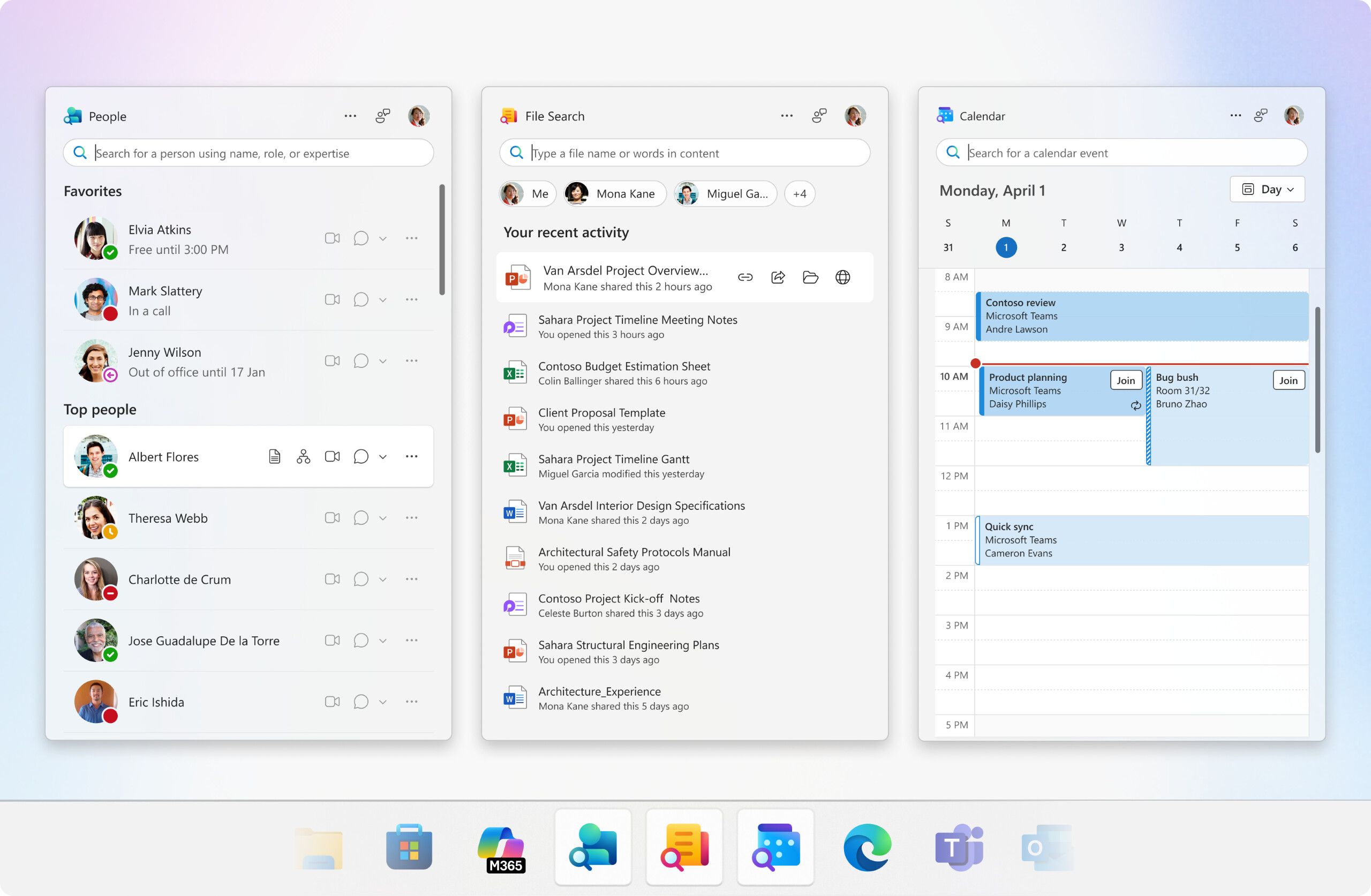Start a video call with Elvia Atkins
The height and width of the screenshot is (896, 1371).
pos(332,238)
